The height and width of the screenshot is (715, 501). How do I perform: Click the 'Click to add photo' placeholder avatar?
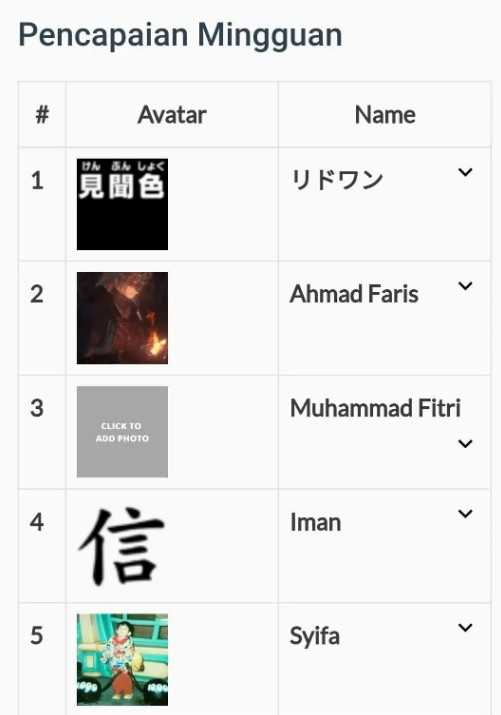122,432
